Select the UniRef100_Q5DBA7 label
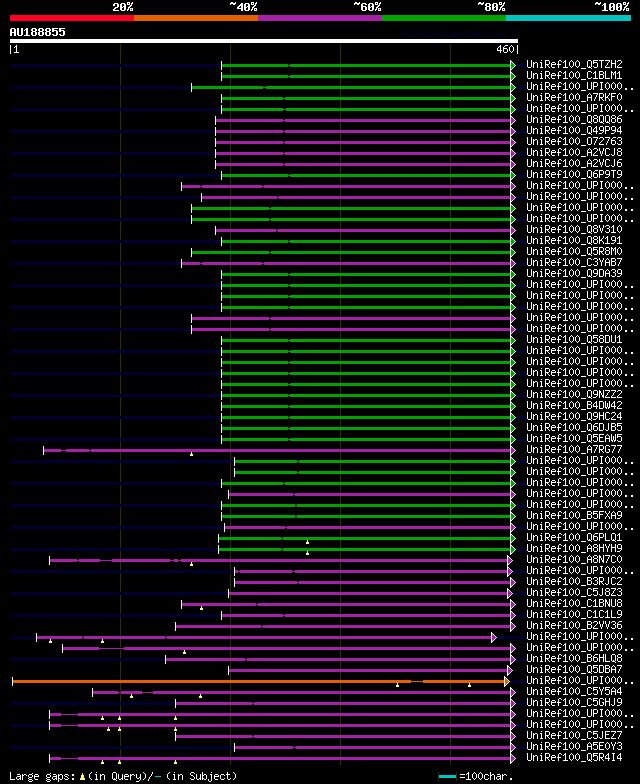Screen dimensions: 640x784 (574, 669)
